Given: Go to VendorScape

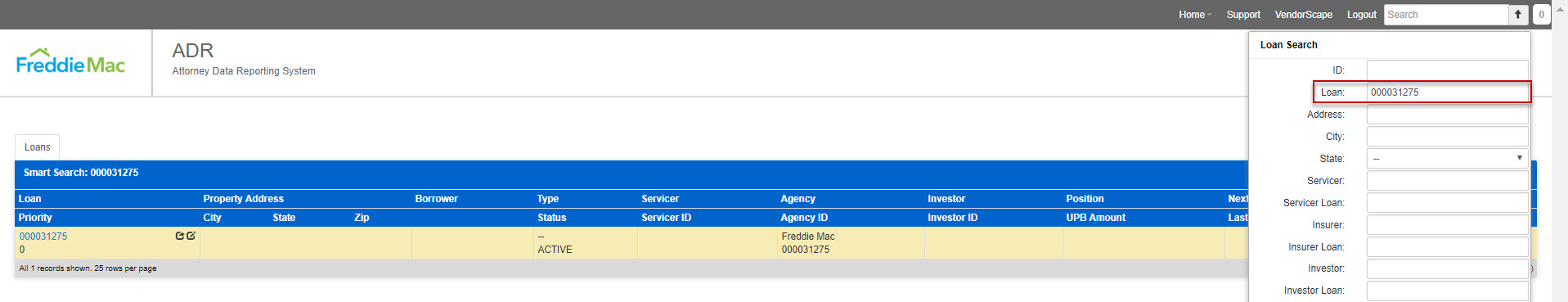Looking at the screenshot, I should 1303,15.
